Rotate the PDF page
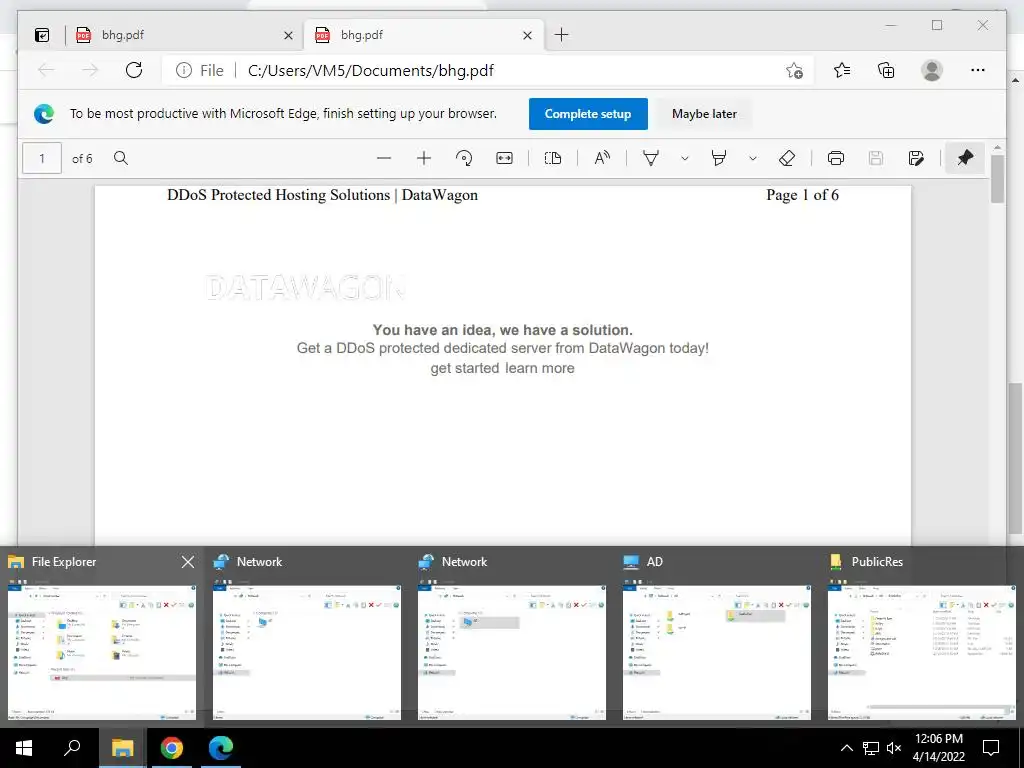This screenshot has width=1024, height=768. (x=464, y=158)
